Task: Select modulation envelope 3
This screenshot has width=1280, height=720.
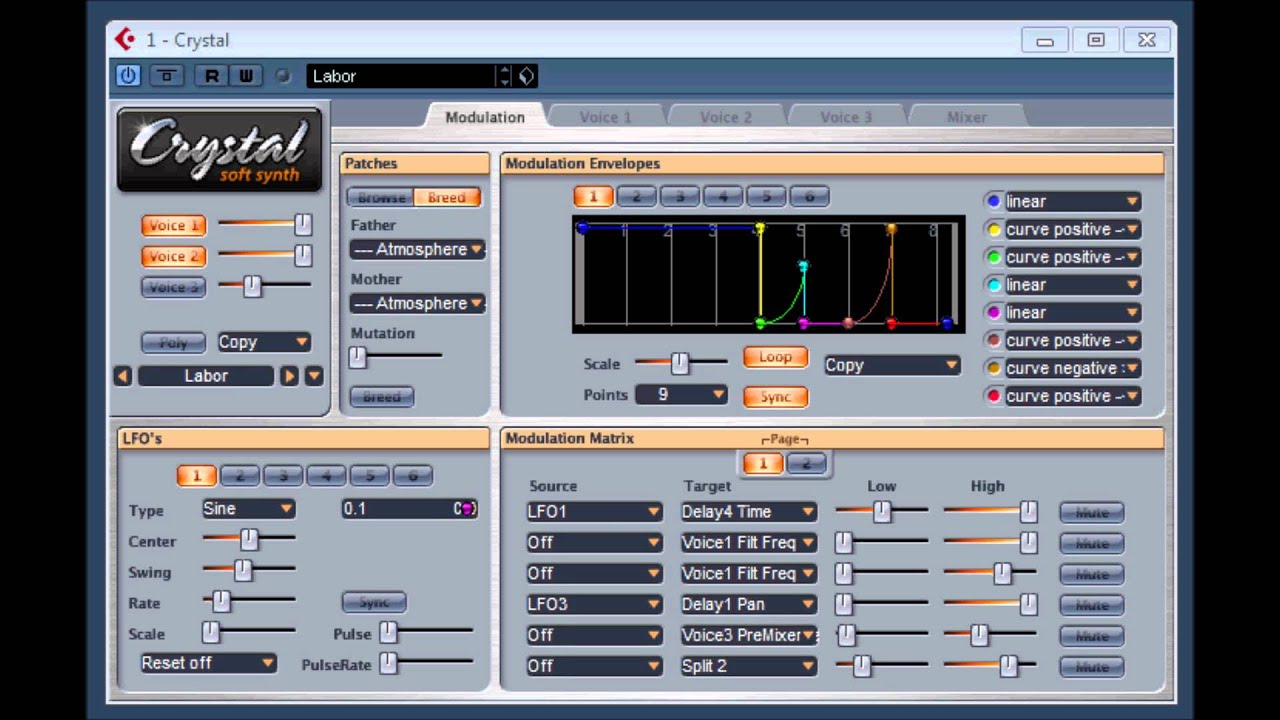Action: [x=679, y=196]
